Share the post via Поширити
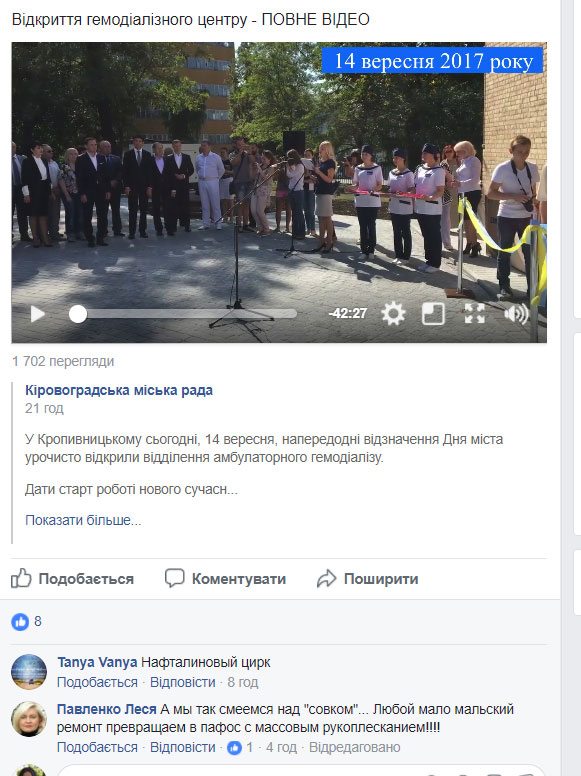The height and width of the screenshot is (776, 581). click(x=368, y=579)
